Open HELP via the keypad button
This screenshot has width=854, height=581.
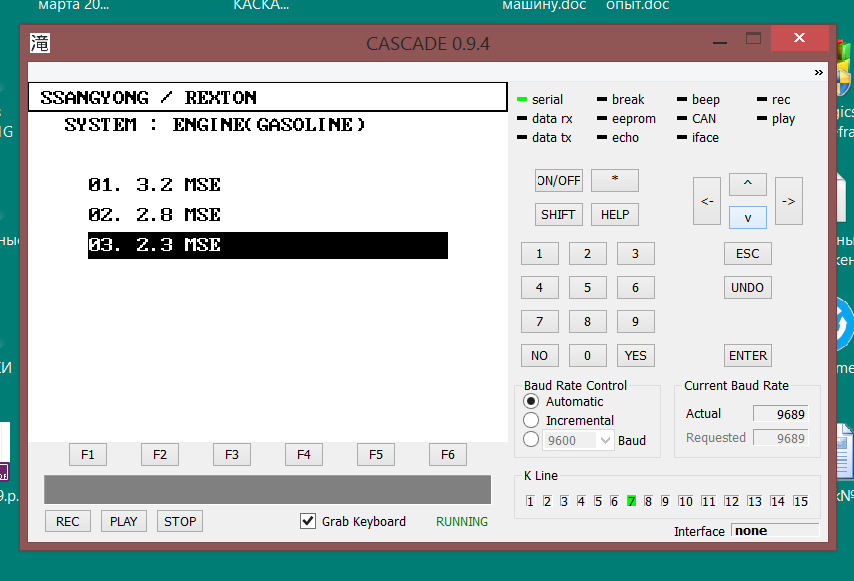(615, 215)
